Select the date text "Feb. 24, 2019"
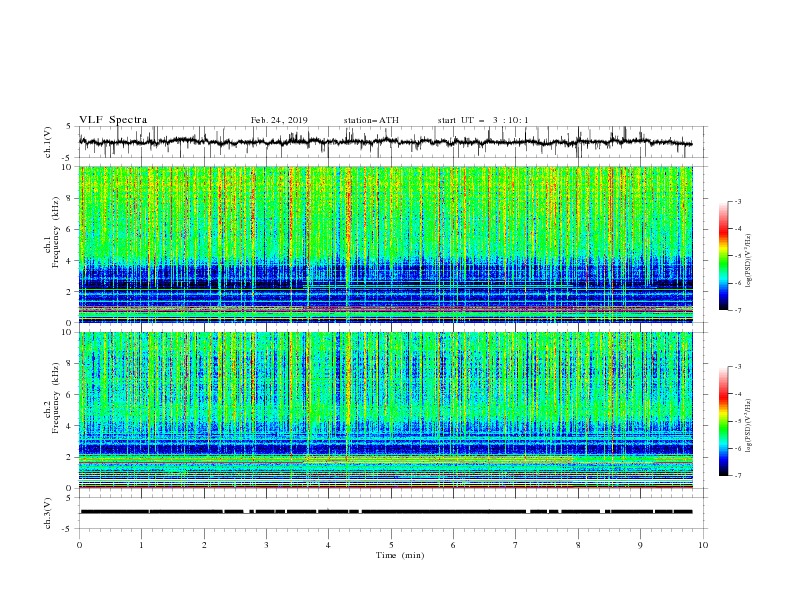Image resolution: width=792 pixels, height=612 pixels. pos(279,120)
